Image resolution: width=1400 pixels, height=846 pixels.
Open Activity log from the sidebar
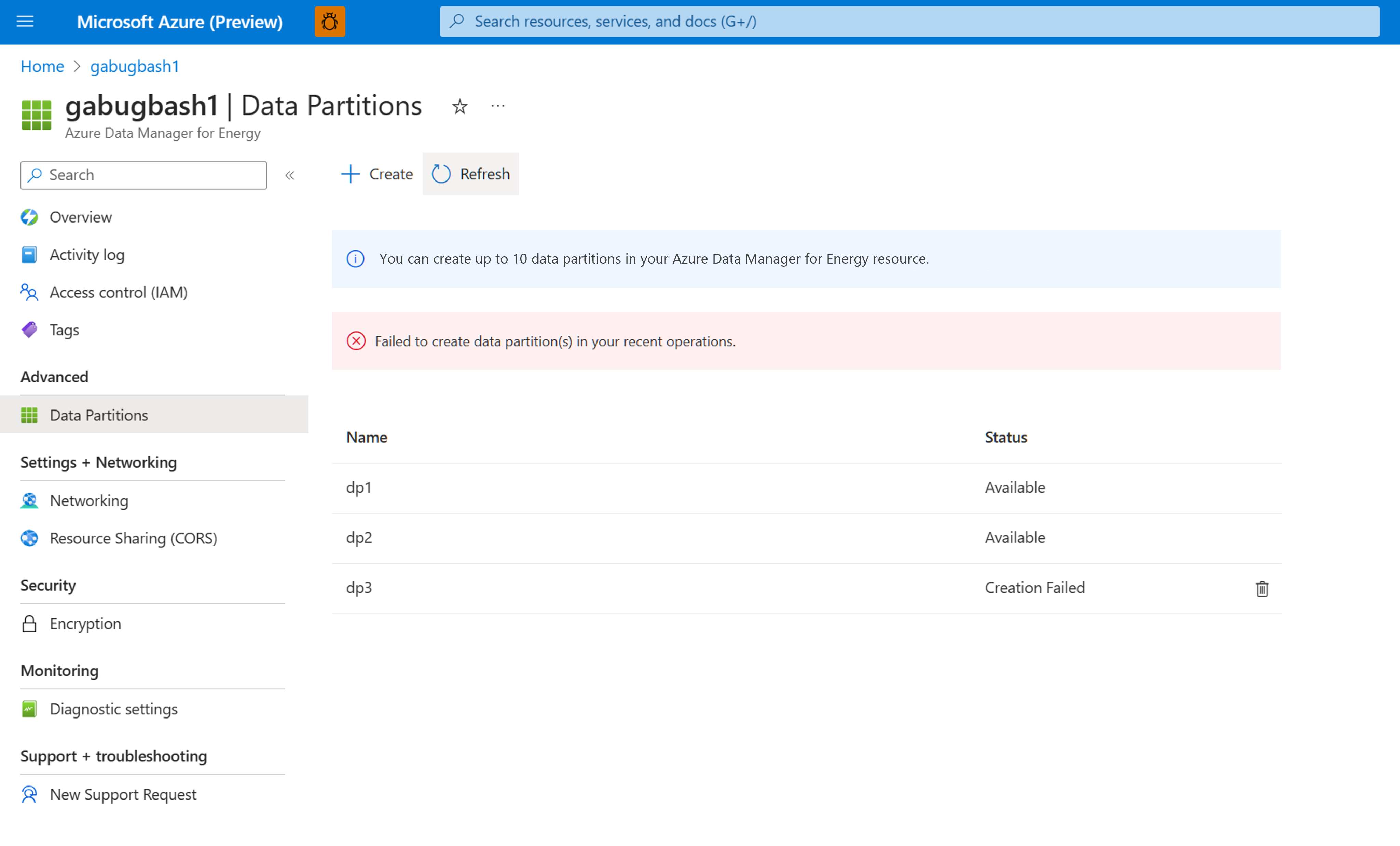[x=86, y=254]
